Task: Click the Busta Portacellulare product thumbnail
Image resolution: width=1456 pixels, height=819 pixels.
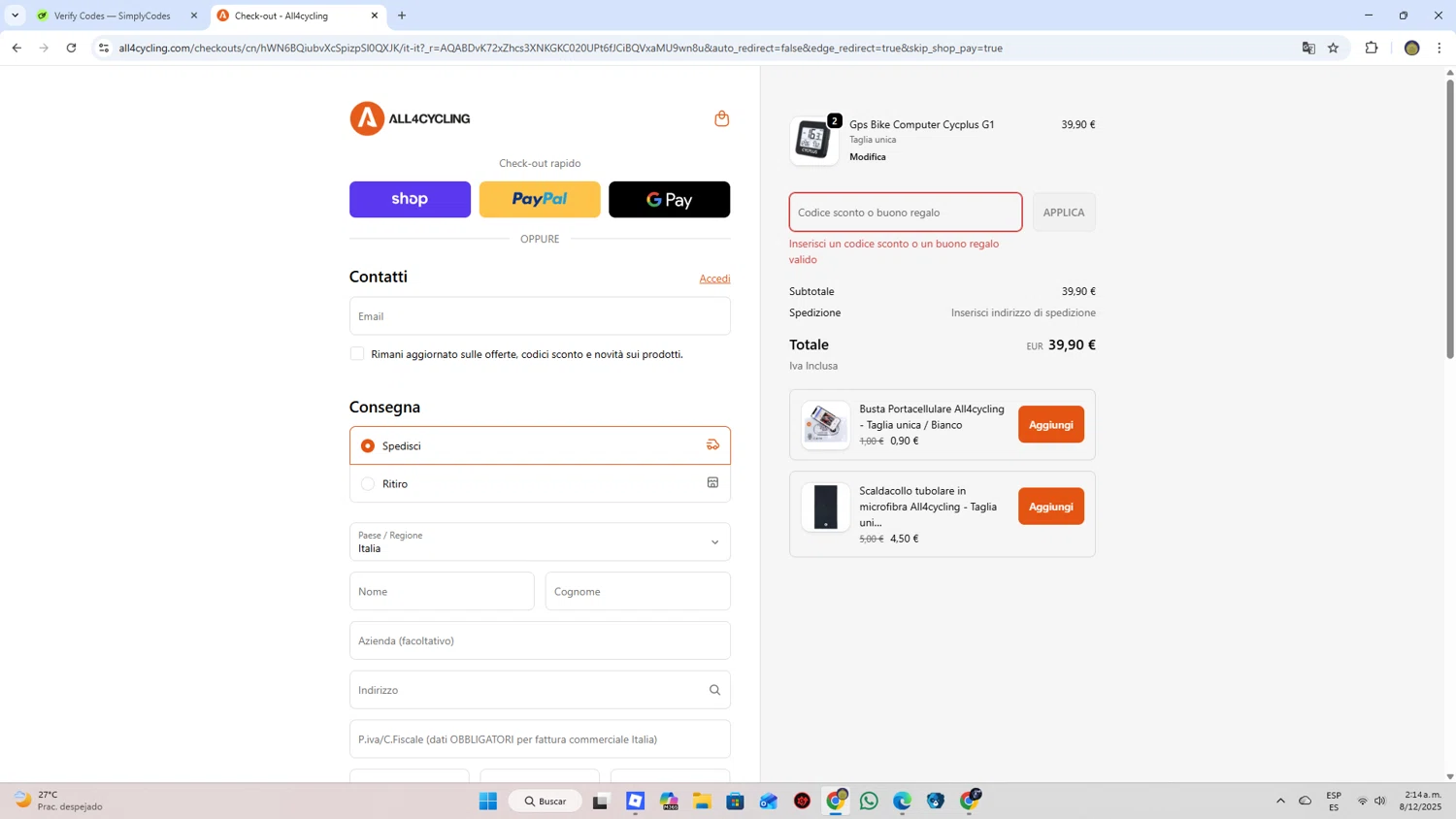Action: [825, 424]
